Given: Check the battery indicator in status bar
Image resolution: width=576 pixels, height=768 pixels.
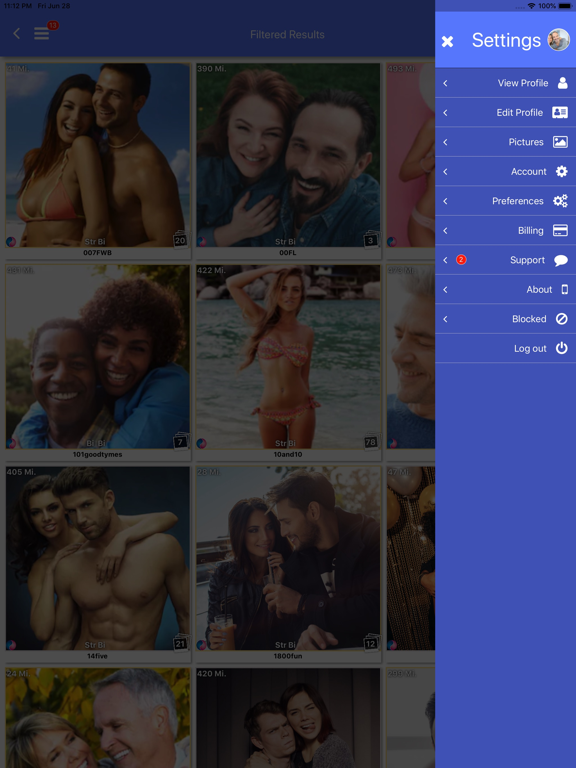Looking at the screenshot, I should pos(565,6).
